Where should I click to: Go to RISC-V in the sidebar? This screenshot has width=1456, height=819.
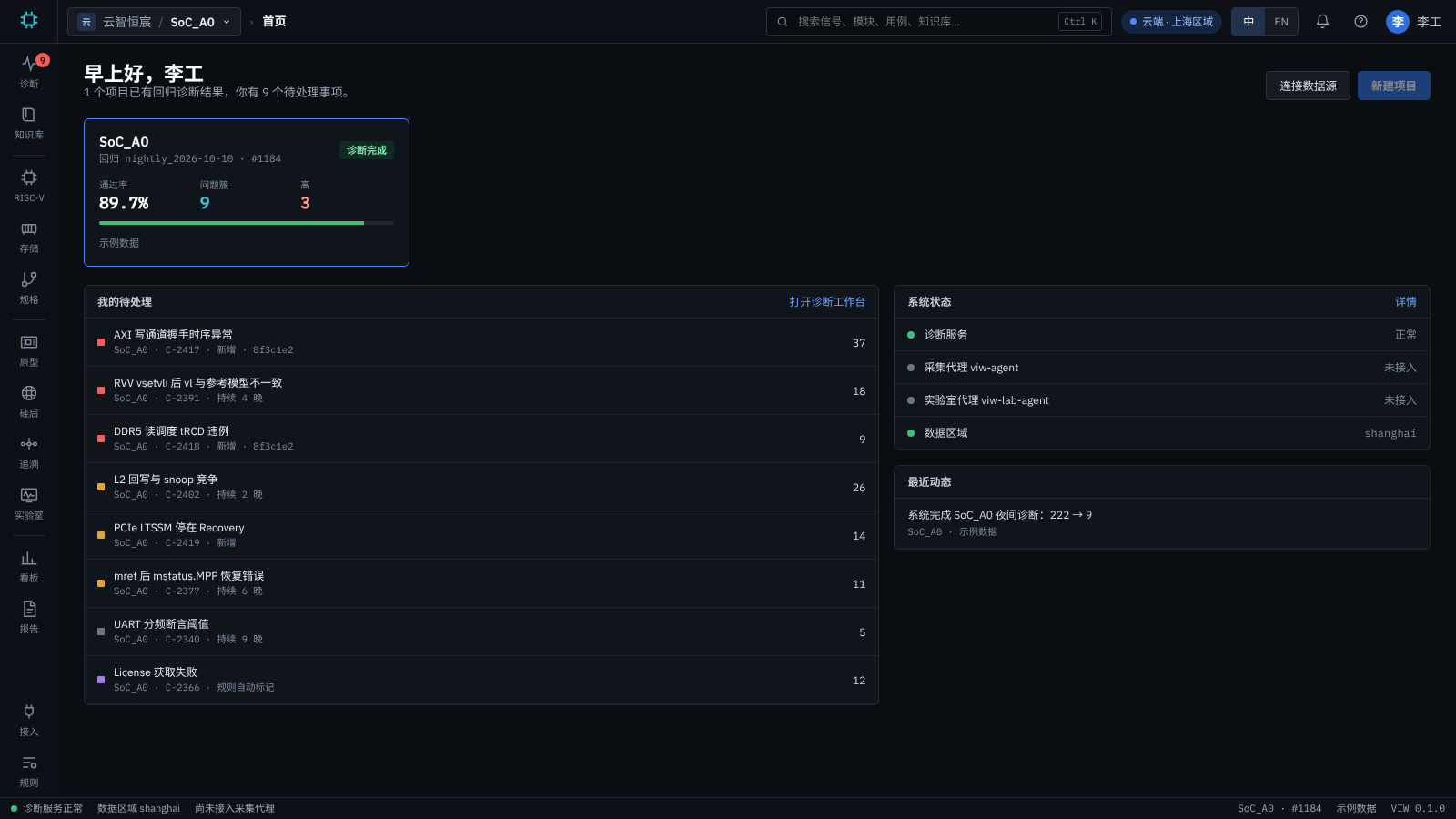29,186
